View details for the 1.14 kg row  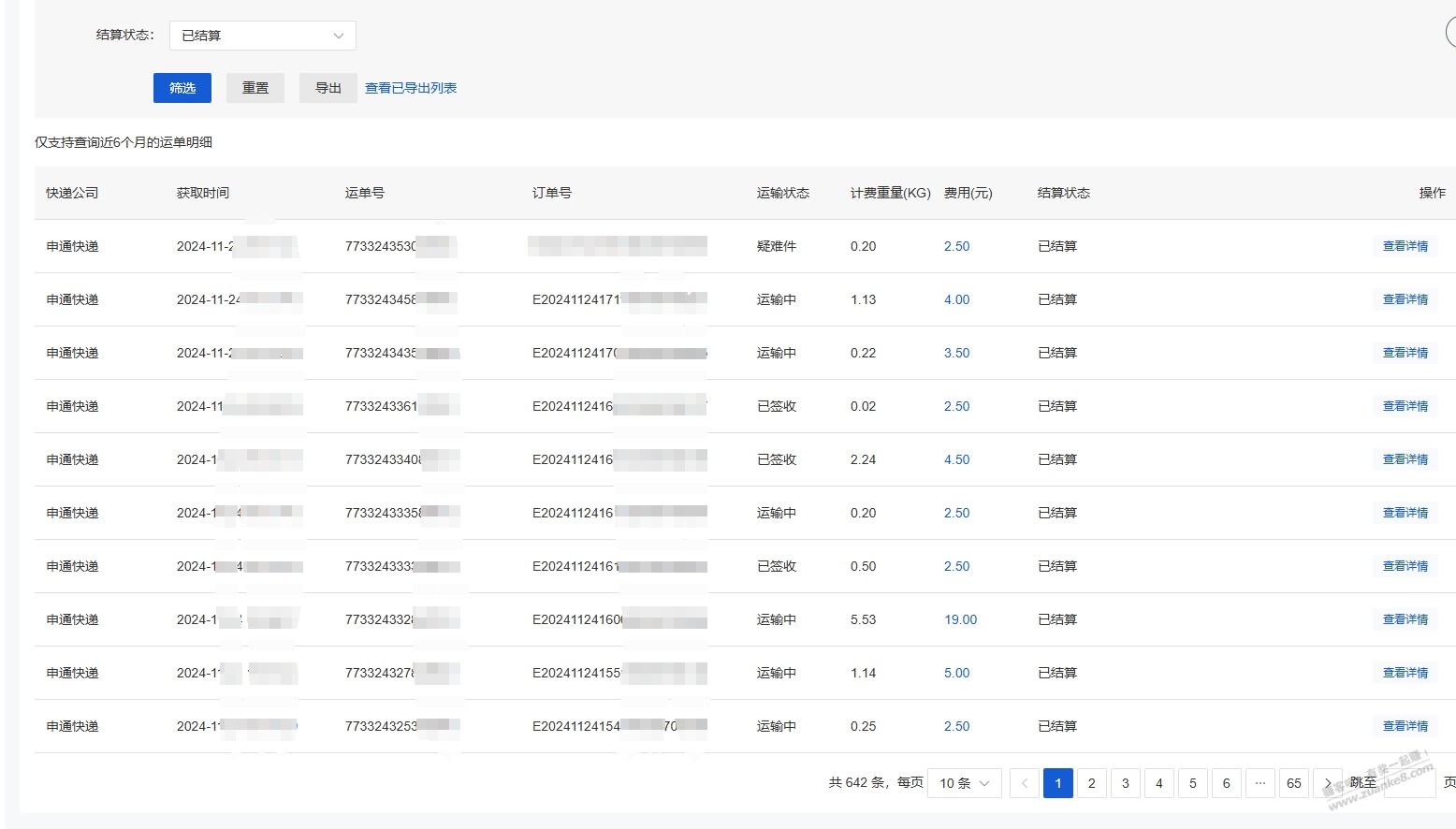[1405, 673]
